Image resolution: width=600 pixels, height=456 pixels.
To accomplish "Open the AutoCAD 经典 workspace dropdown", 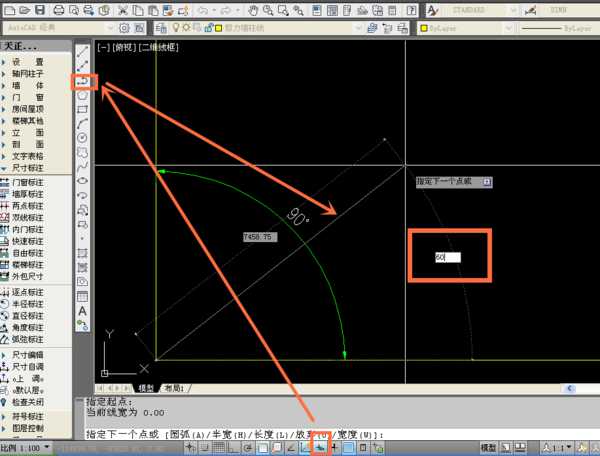I will tap(110, 28).
